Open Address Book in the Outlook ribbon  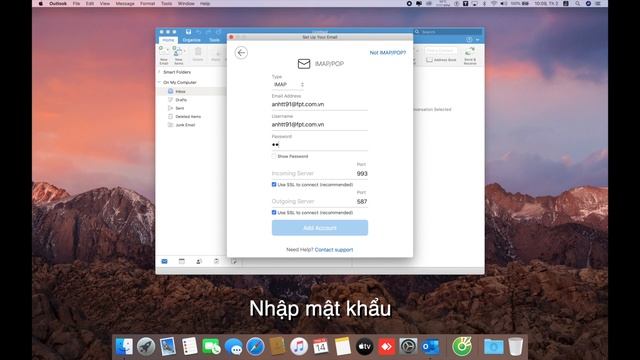point(441,60)
